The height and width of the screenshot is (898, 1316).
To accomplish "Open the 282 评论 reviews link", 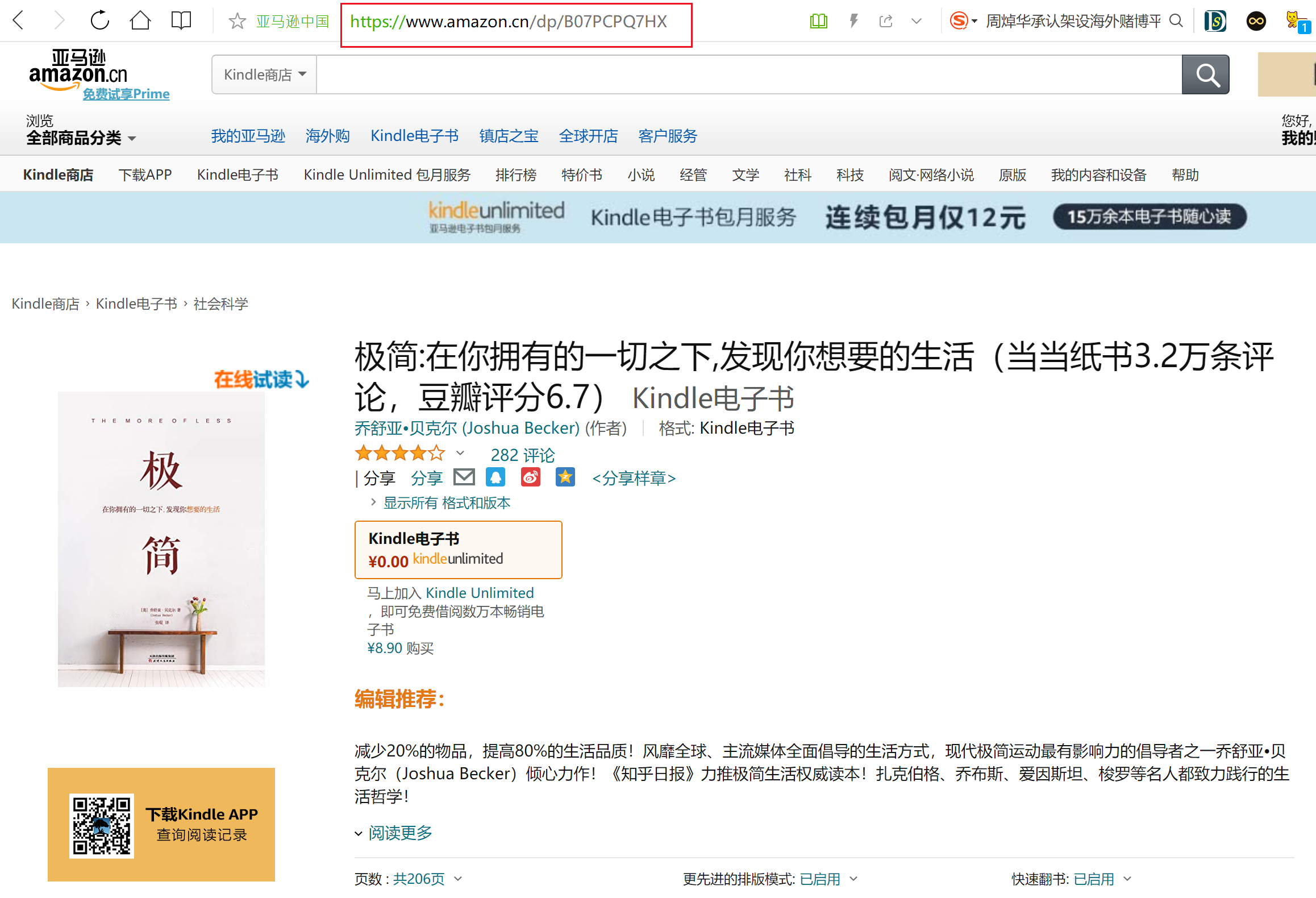I will [x=522, y=454].
